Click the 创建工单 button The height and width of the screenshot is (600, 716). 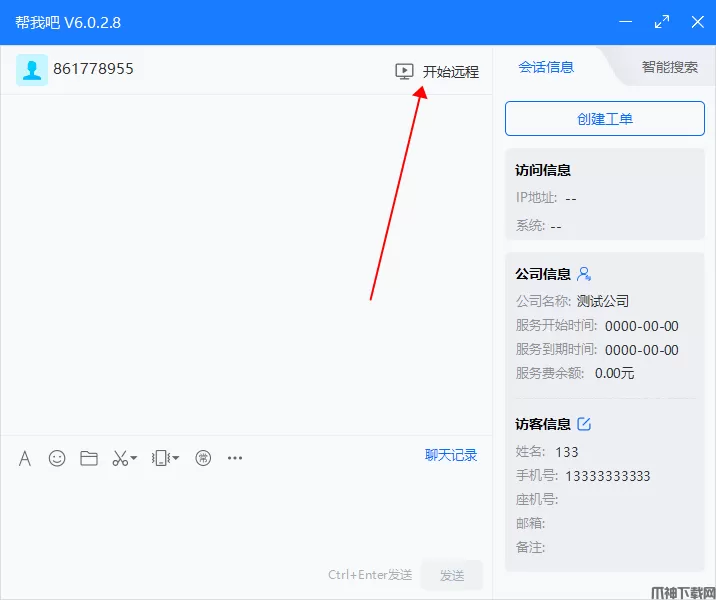(605, 118)
